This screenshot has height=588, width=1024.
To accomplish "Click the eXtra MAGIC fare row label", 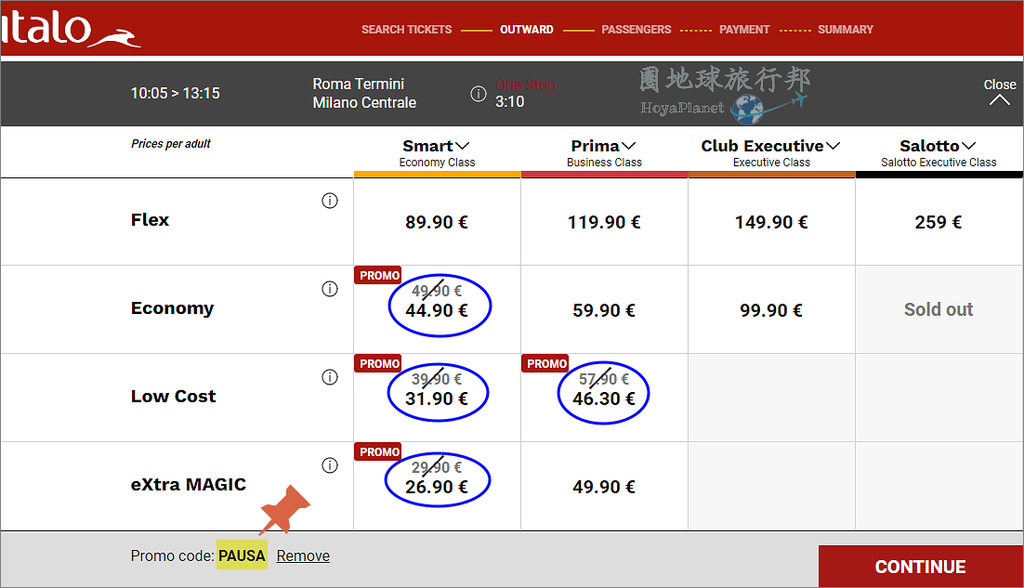I will click(x=188, y=485).
